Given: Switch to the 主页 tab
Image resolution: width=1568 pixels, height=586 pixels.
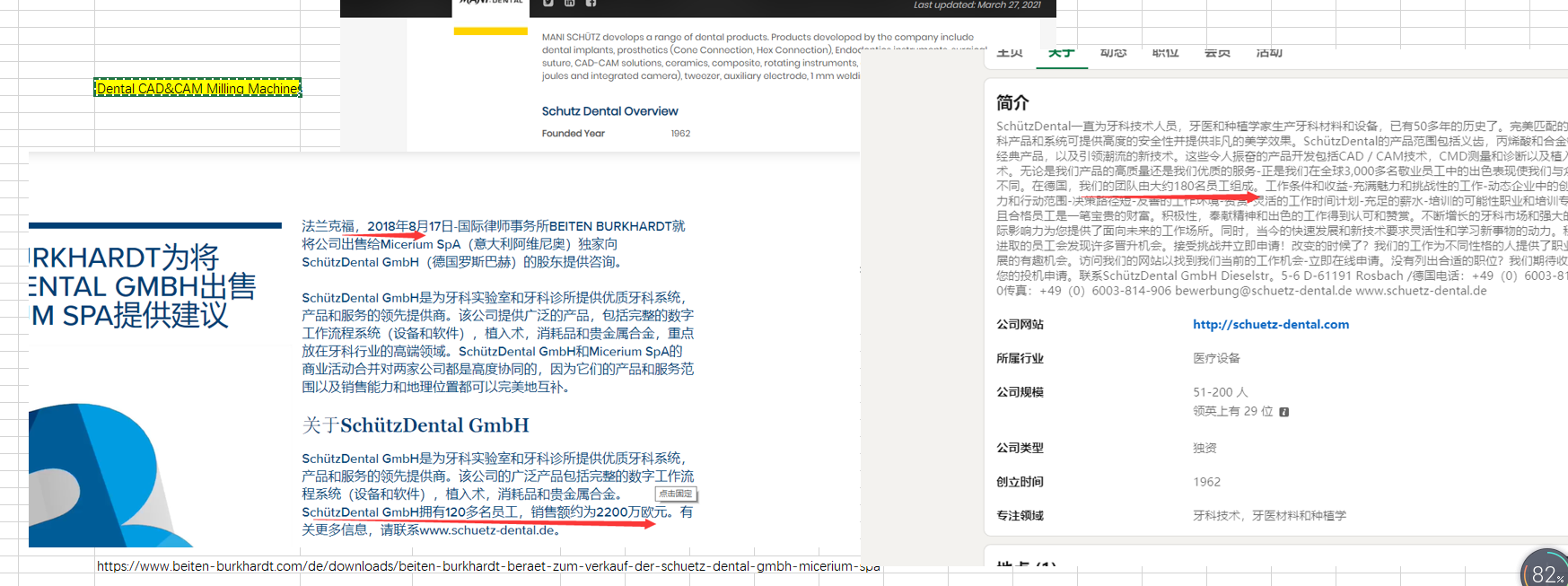Looking at the screenshot, I should coord(1010,54).
